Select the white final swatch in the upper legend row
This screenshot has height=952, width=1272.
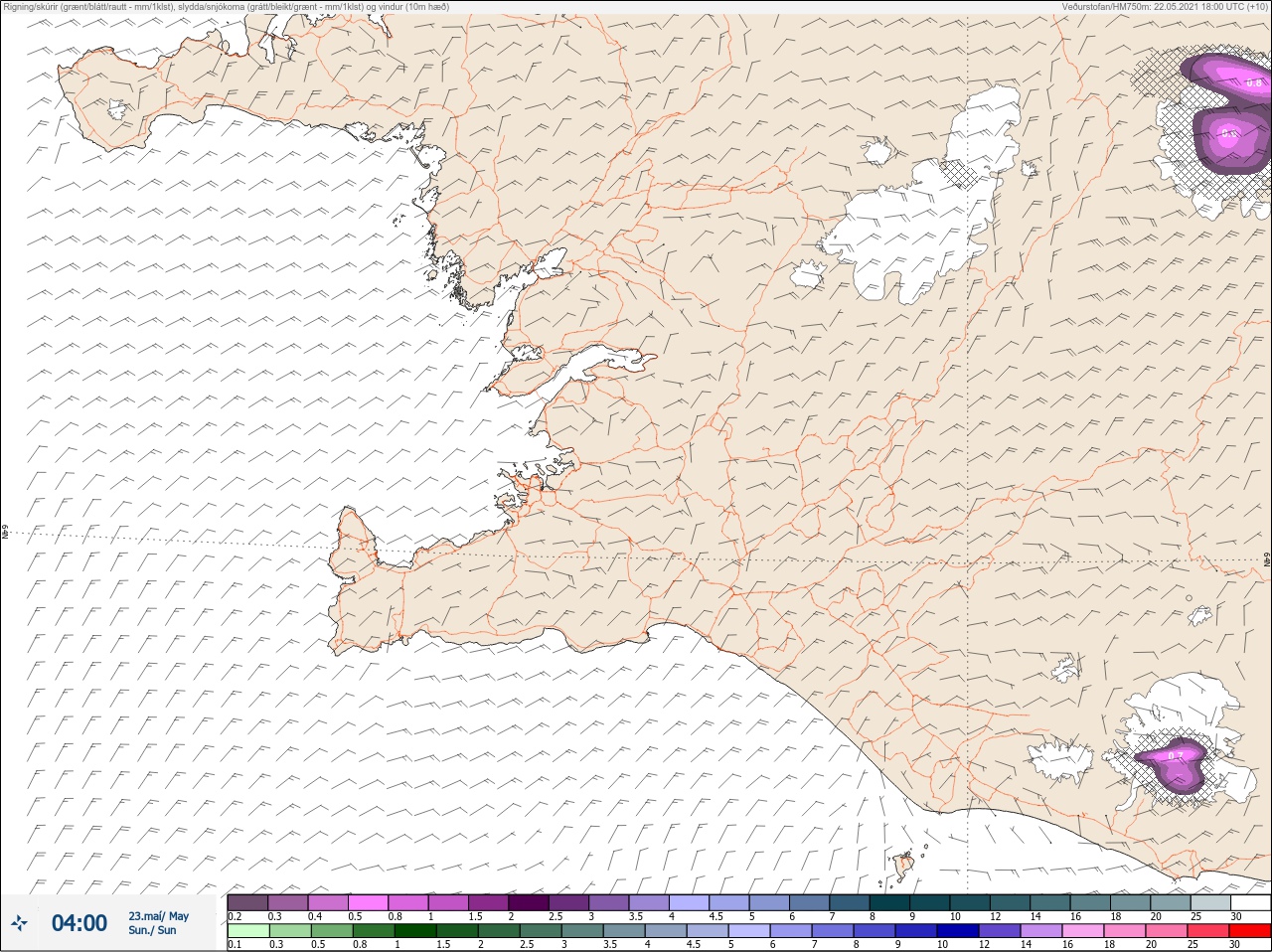click(x=1250, y=902)
